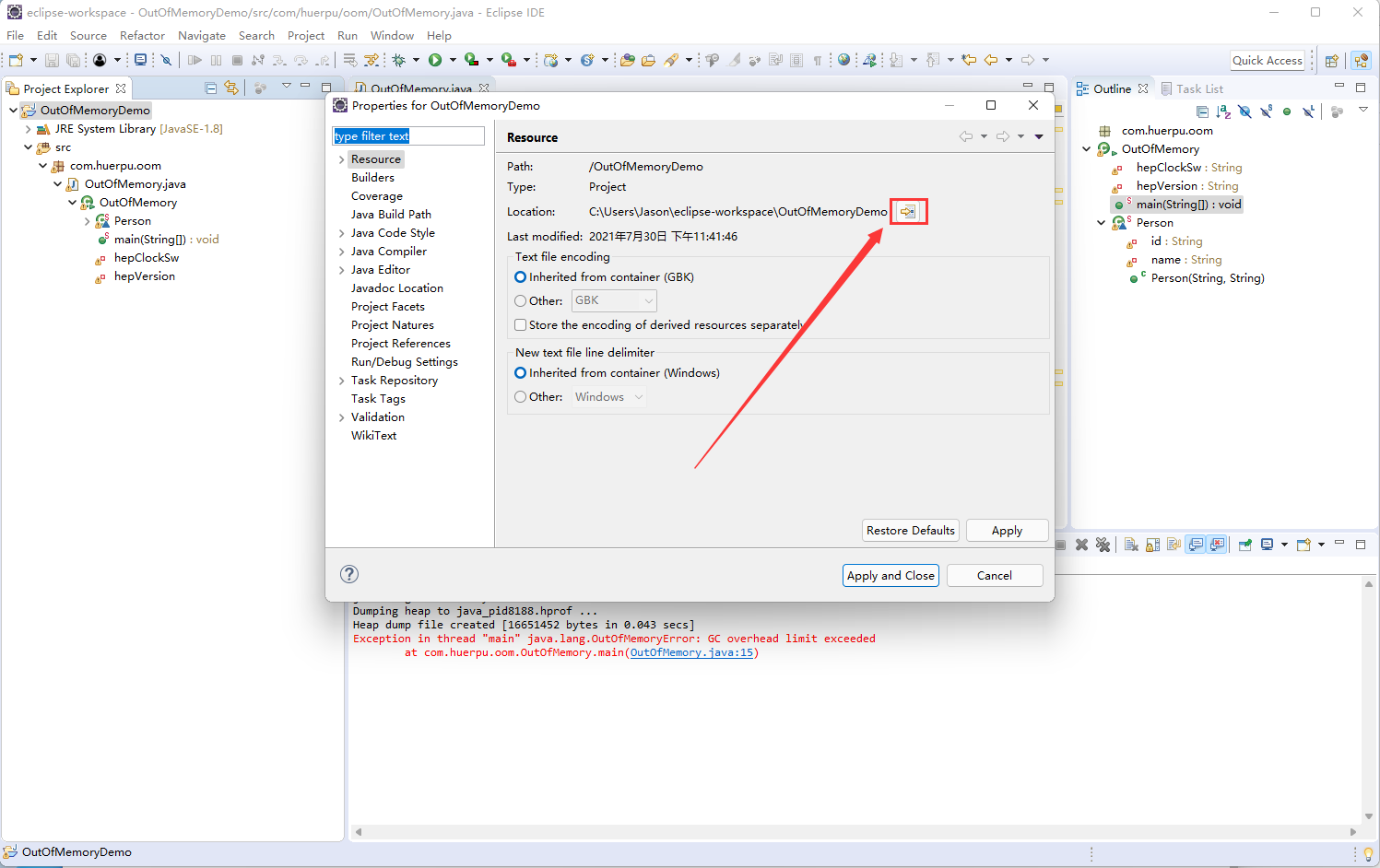Click the Restore Defaults button
The image size is (1380, 868).
(x=910, y=531)
